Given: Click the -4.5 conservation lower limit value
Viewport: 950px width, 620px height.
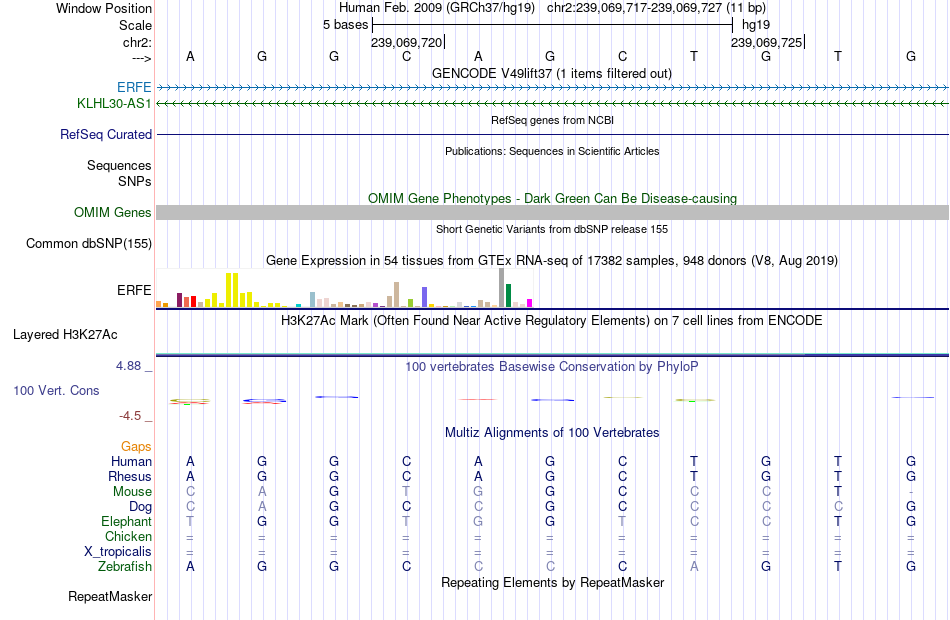Looking at the screenshot, I should pos(130,416).
